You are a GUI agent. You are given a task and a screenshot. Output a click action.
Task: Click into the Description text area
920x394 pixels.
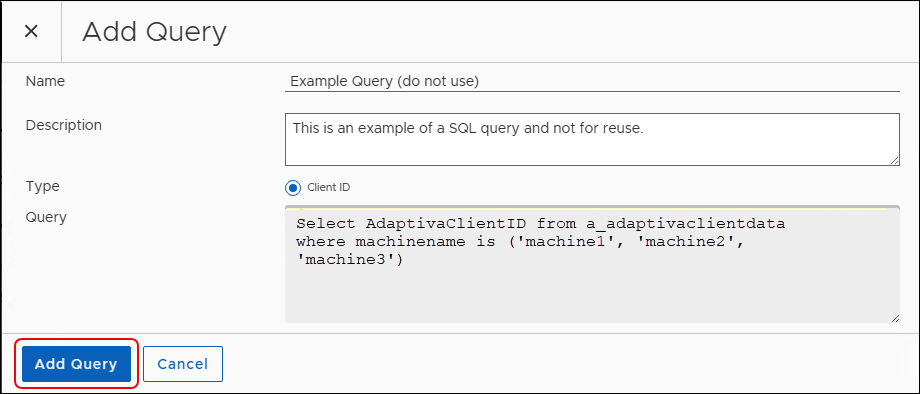592,140
